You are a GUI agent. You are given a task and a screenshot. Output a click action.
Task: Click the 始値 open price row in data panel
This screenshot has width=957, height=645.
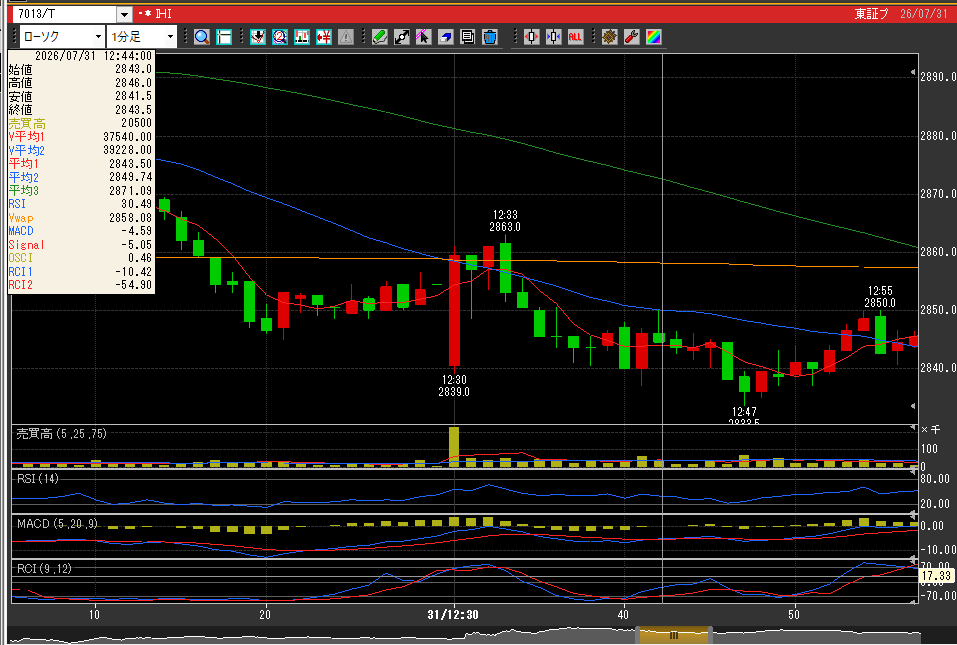pyautogui.click(x=81, y=70)
